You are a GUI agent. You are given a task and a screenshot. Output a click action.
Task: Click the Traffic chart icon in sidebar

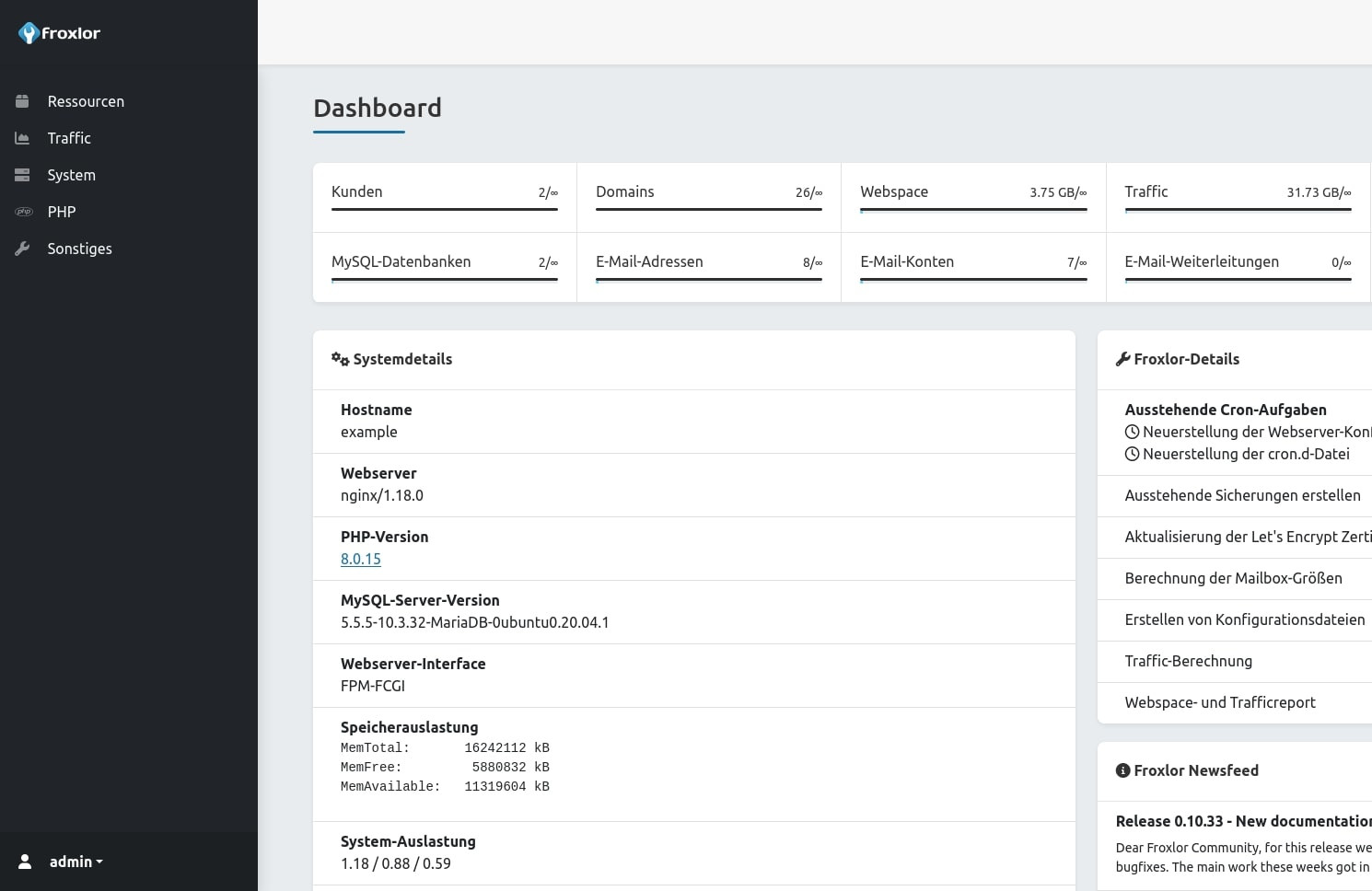pyautogui.click(x=22, y=138)
